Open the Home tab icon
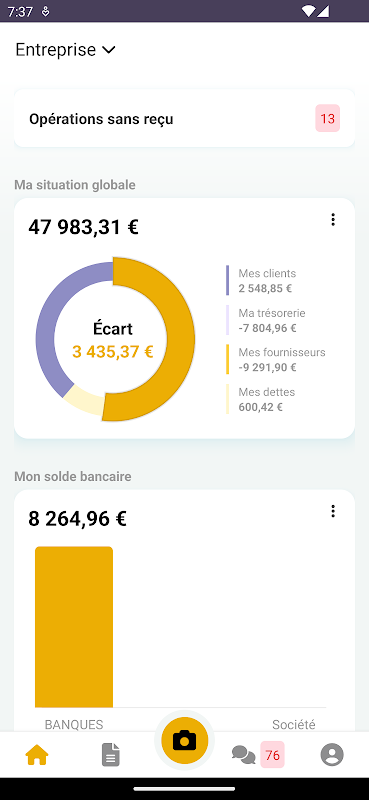 (x=37, y=755)
